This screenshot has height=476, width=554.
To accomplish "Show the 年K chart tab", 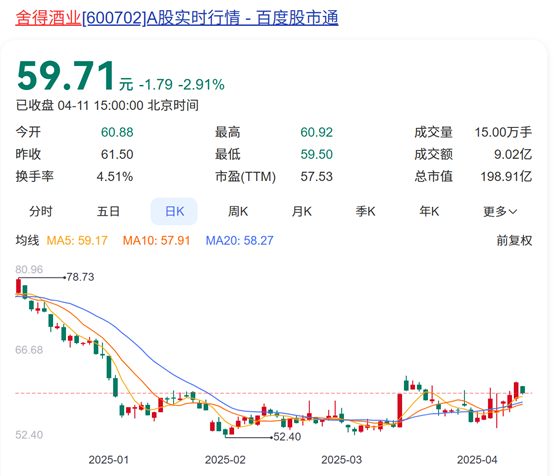I will [x=429, y=211].
